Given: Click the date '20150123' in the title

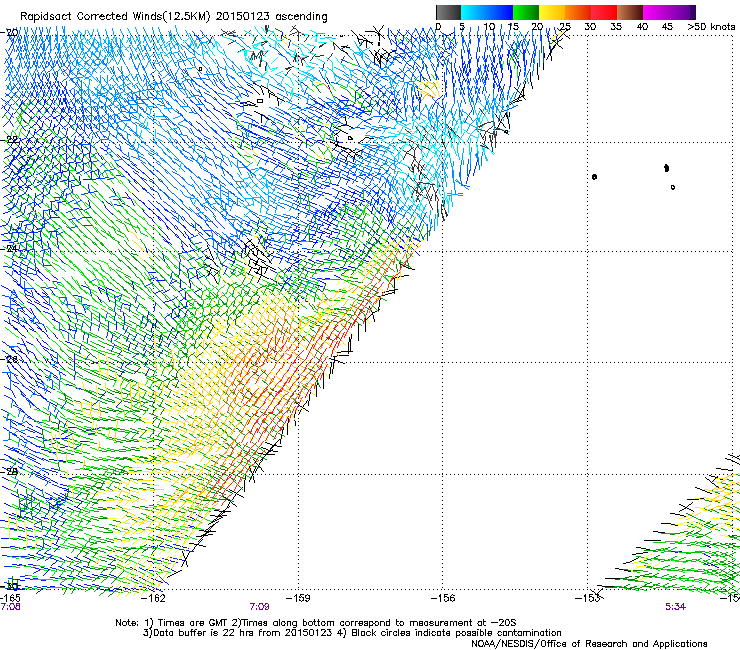Looking at the screenshot, I should (x=243, y=16).
